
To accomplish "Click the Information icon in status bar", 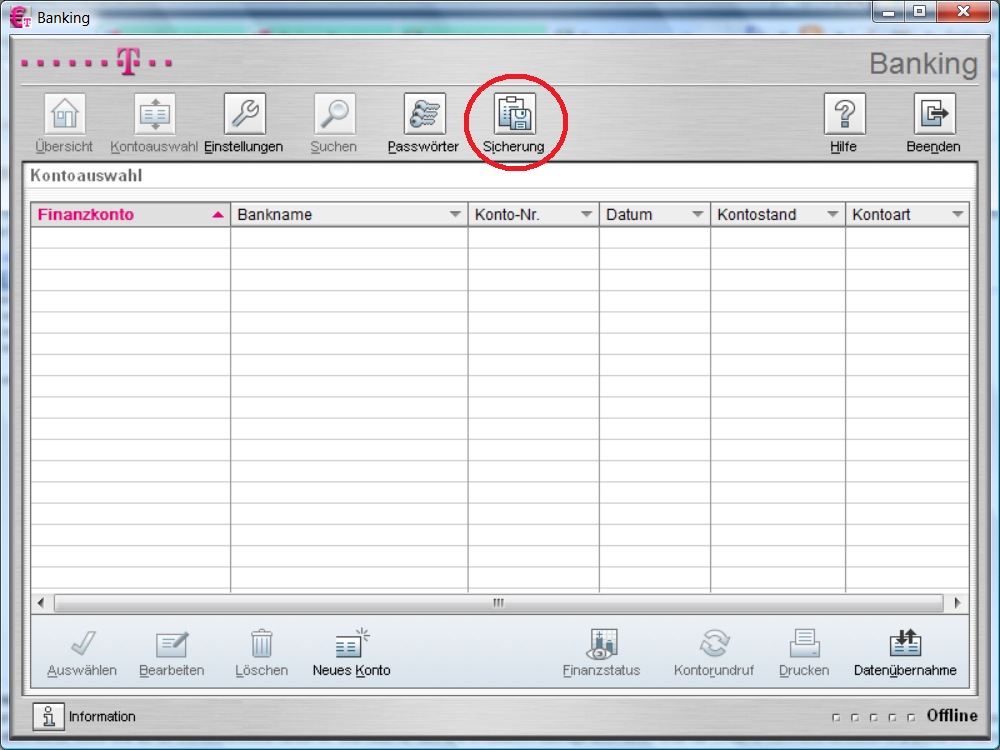I will [48, 716].
